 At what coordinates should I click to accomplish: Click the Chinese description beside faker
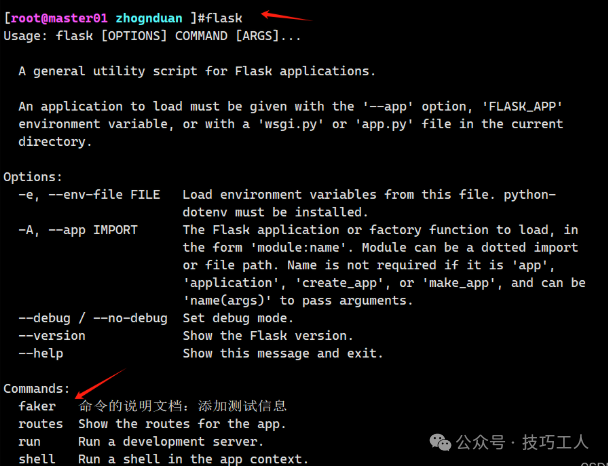[182, 406]
